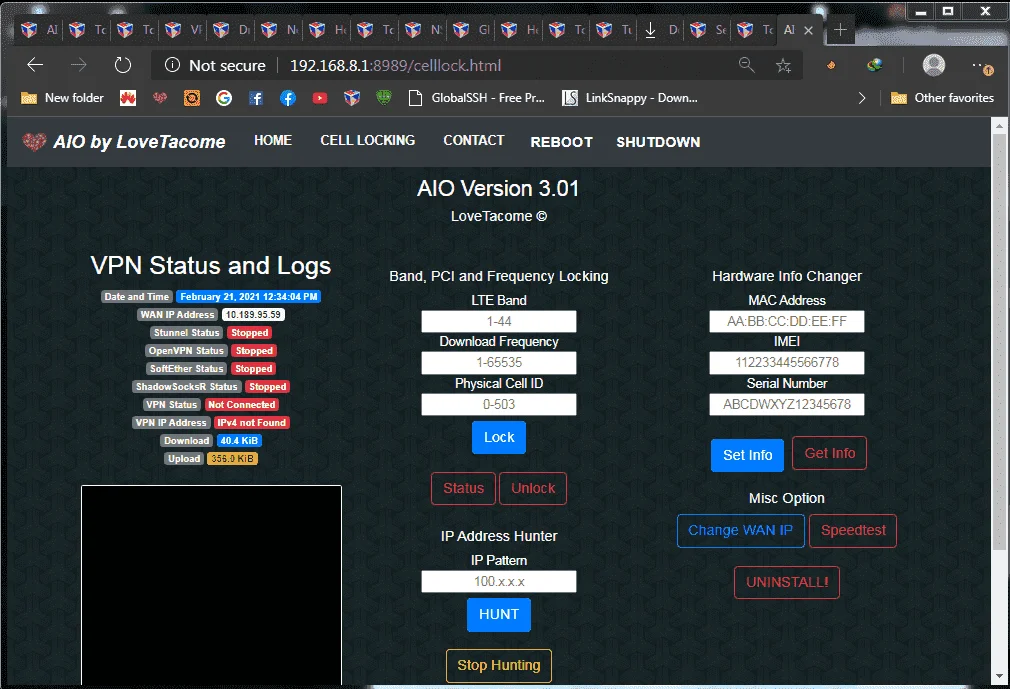This screenshot has width=1010, height=689.
Task: Add page to favorites with star icon
Action: [783, 65]
